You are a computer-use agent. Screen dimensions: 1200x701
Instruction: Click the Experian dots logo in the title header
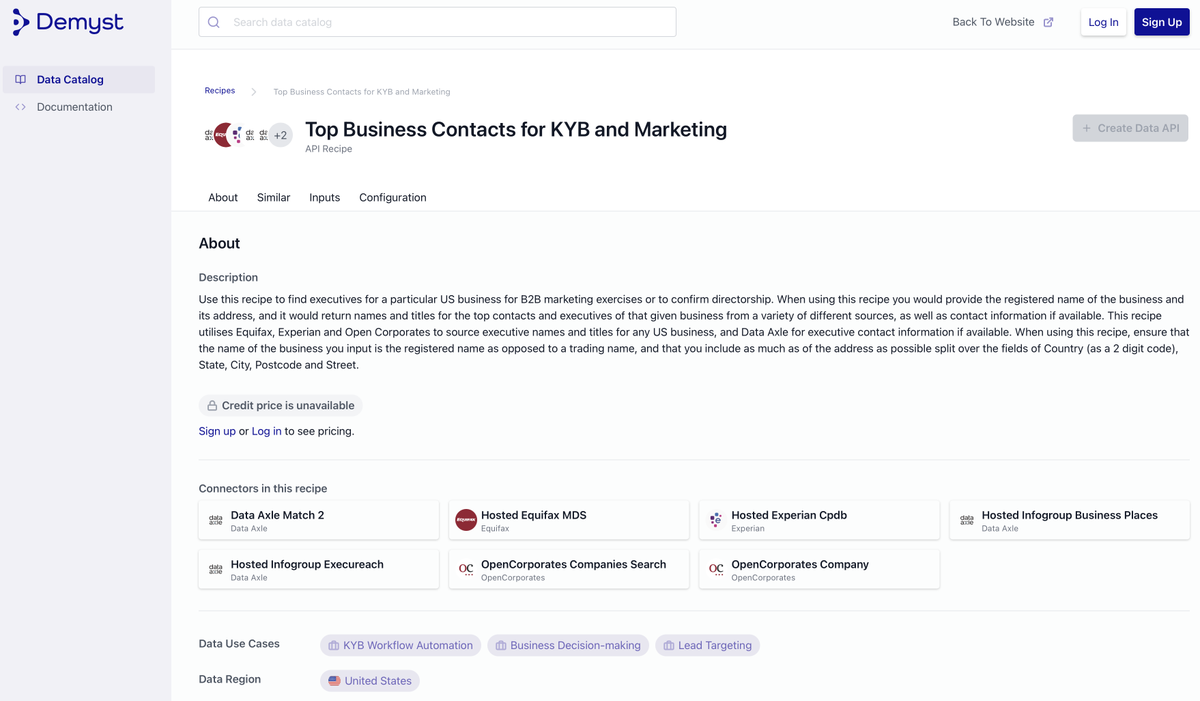[237, 135]
